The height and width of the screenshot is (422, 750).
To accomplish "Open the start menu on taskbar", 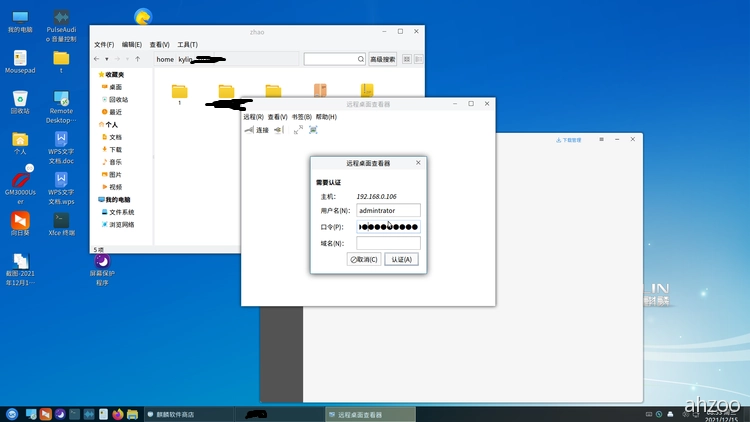I will pos(12,414).
